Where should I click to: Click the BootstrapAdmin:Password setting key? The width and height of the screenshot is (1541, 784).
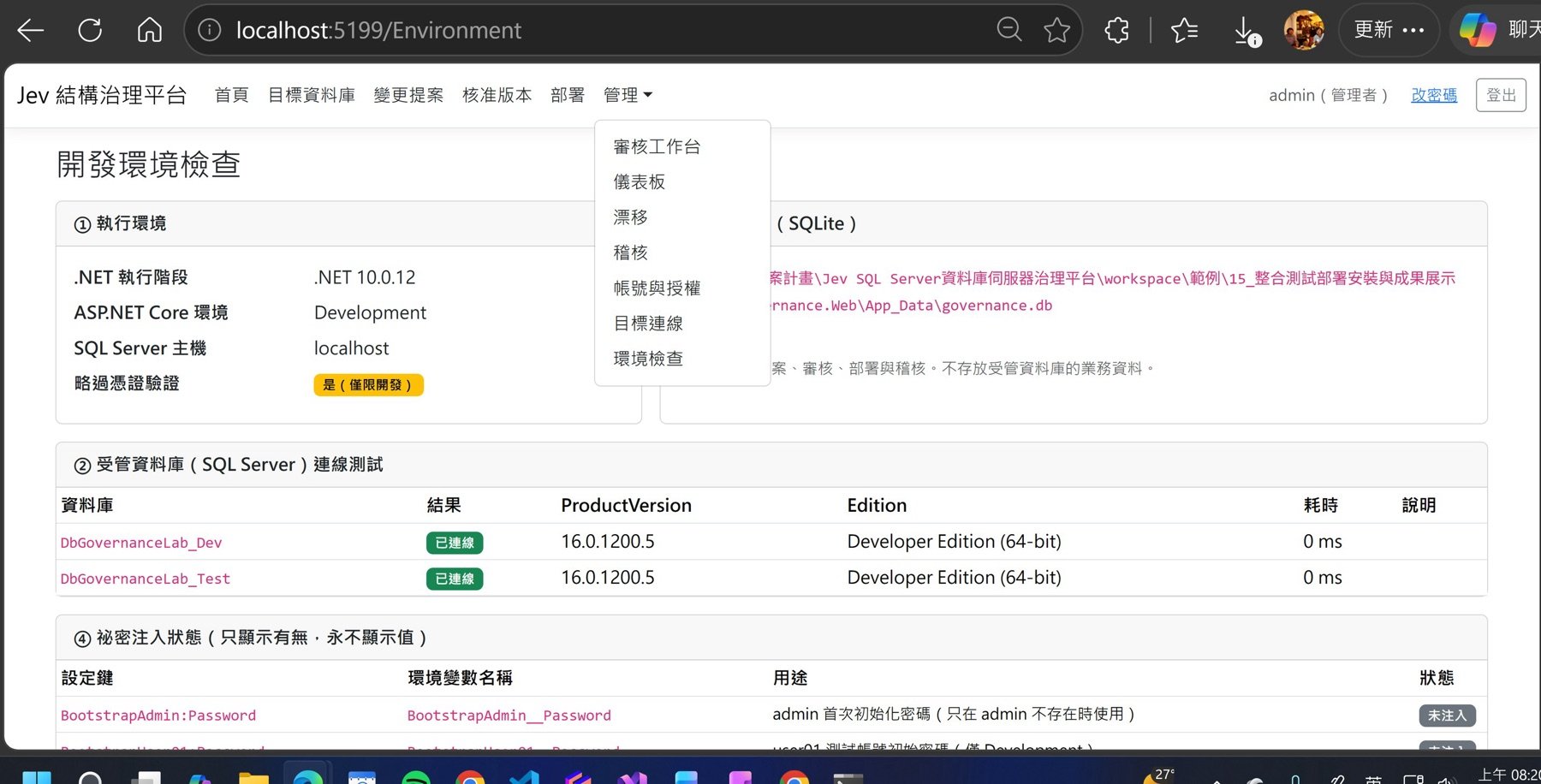coord(158,716)
